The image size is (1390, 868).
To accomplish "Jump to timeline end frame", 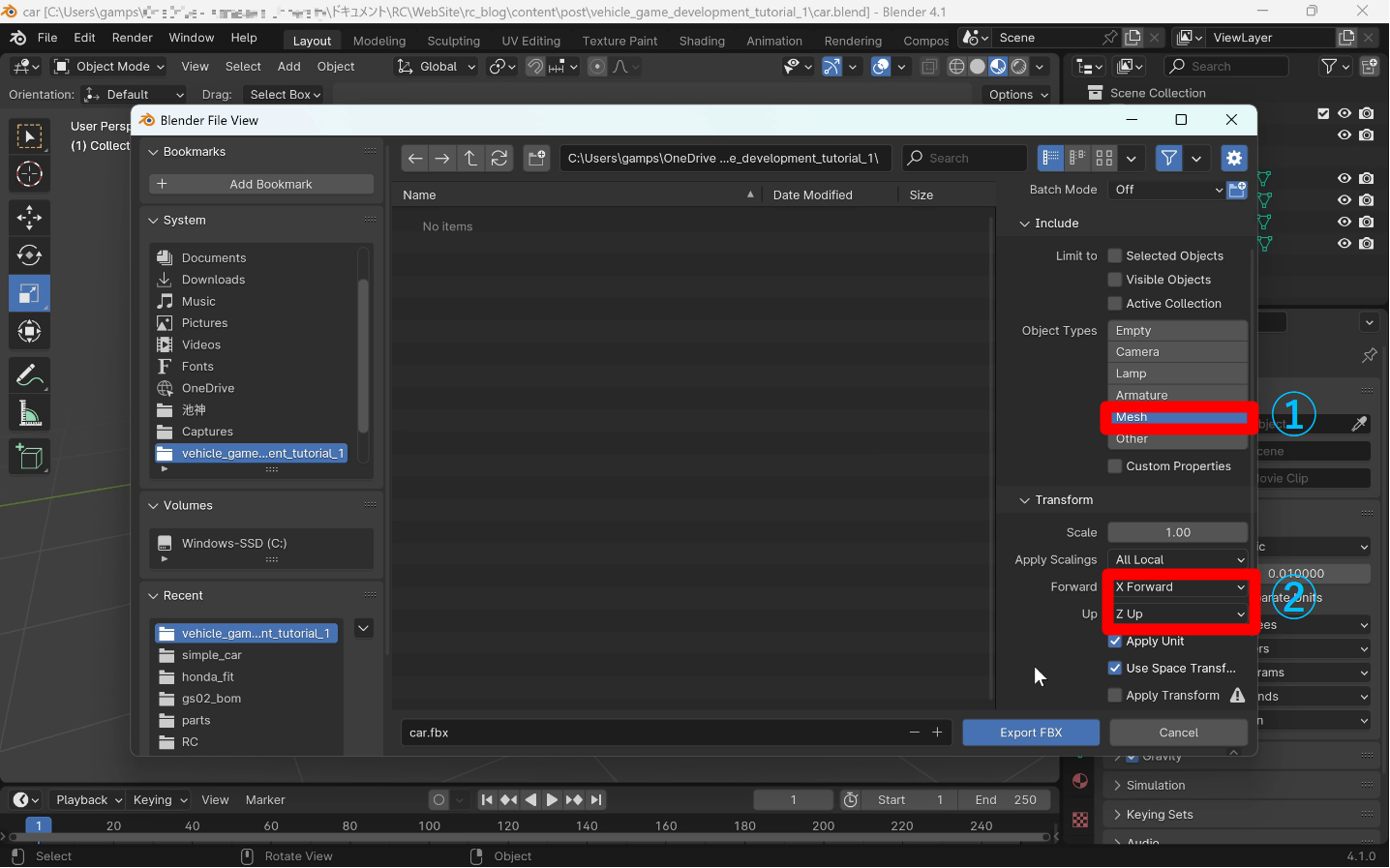I will pyautogui.click(x=596, y=799).
